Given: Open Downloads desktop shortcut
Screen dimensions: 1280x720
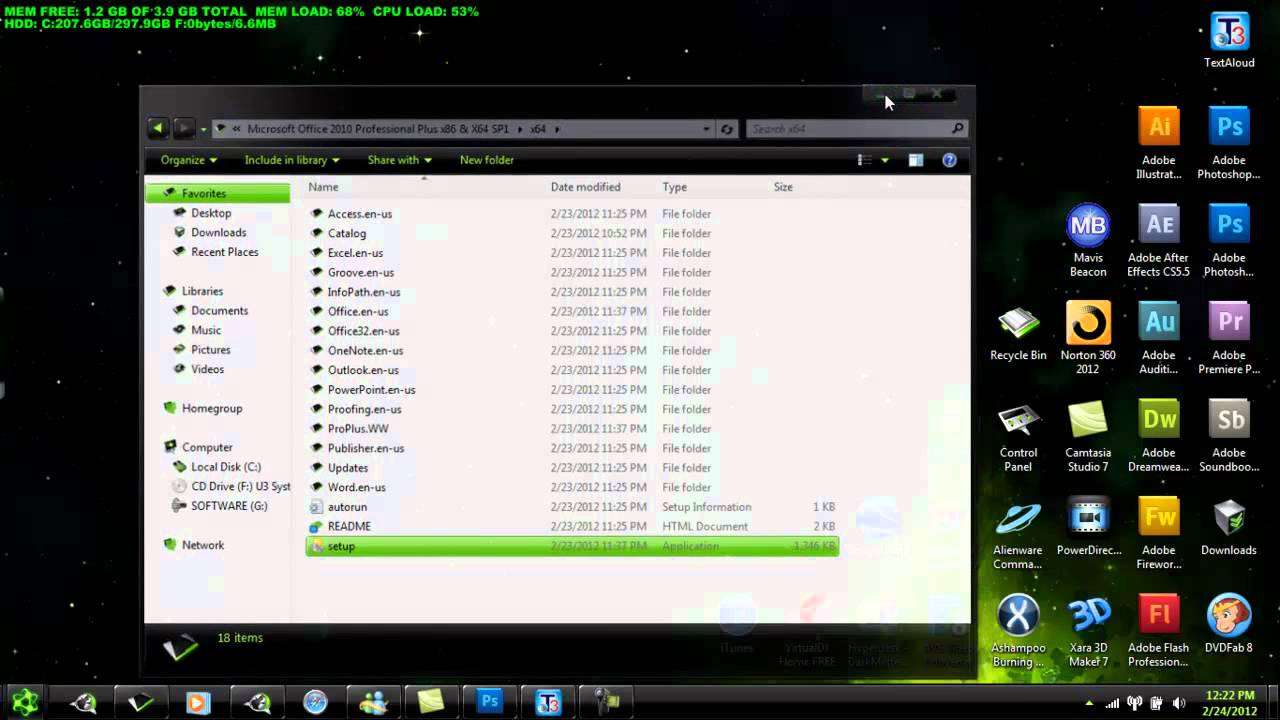Looking at the screenshot, I should 1229,528.
